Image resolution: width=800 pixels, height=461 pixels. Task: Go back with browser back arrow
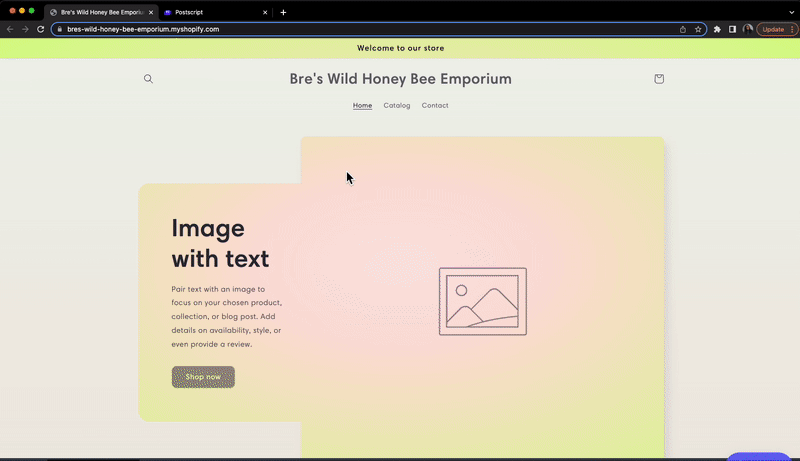[x=10, y=29]
